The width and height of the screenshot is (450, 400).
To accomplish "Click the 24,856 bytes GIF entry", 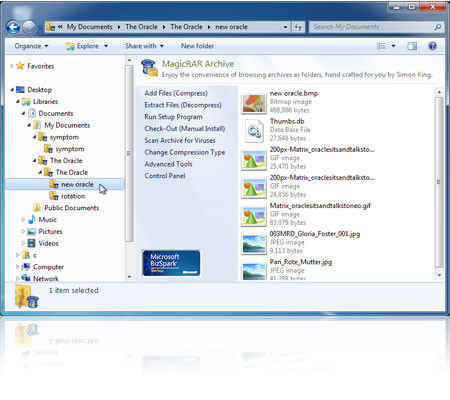I will coord(308,187).
